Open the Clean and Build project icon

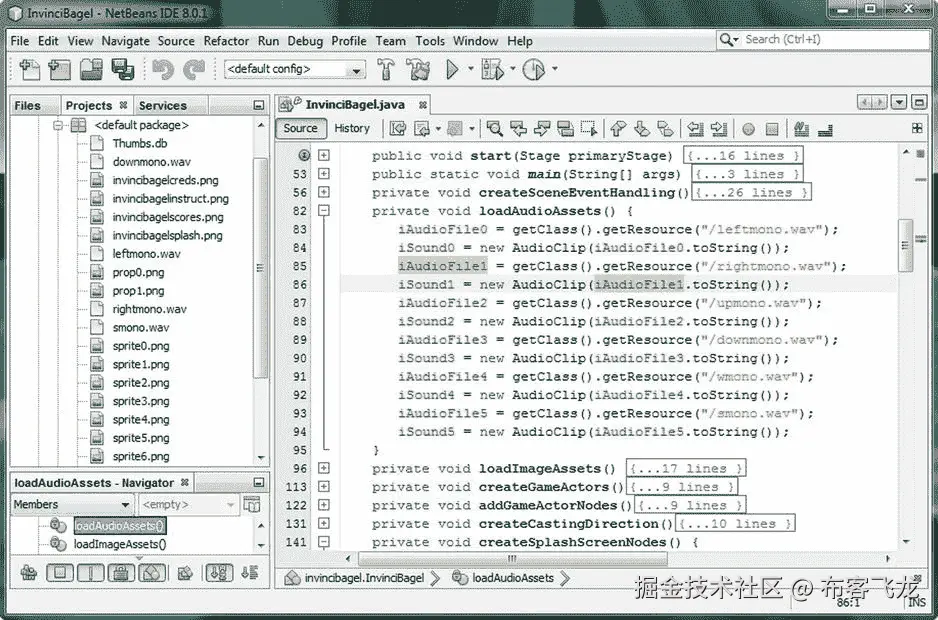click(x=419, y=70)
